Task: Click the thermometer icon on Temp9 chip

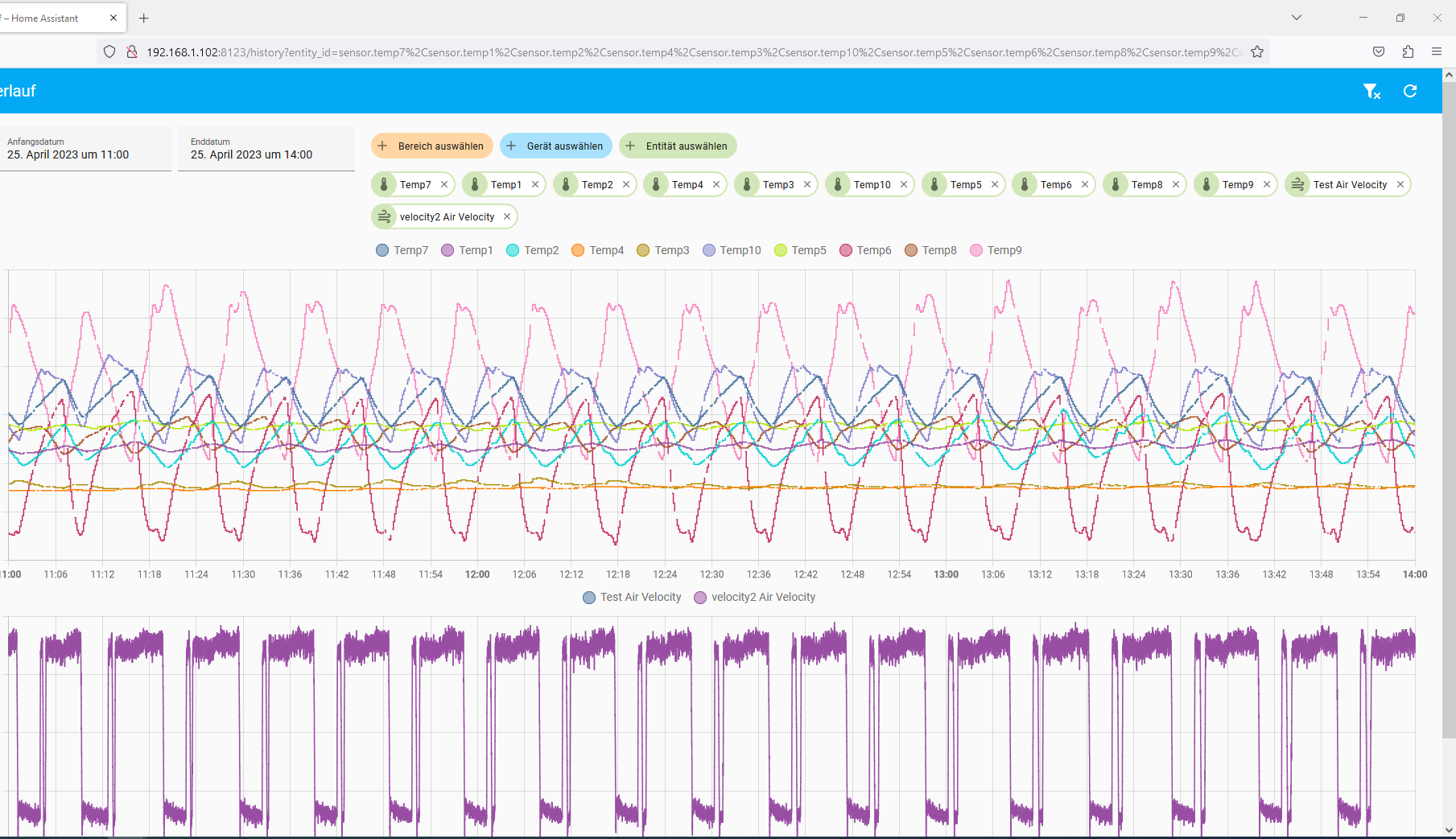Action: click(x=1206, y=184)
